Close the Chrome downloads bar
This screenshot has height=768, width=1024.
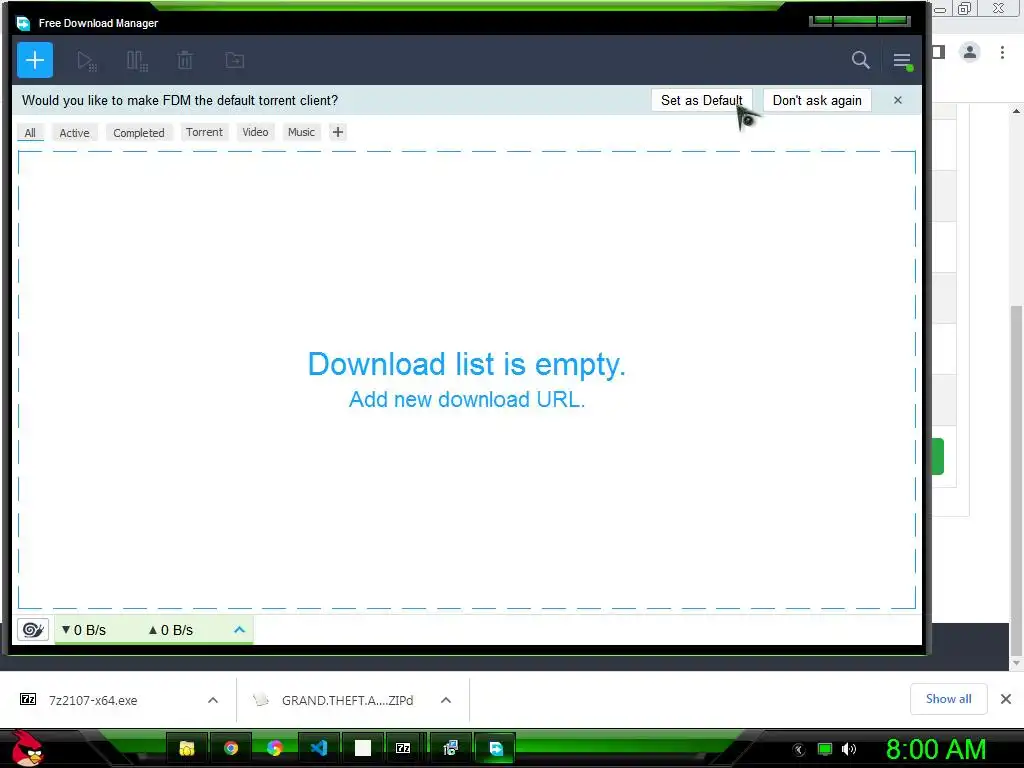click(x=1006, y=699)
